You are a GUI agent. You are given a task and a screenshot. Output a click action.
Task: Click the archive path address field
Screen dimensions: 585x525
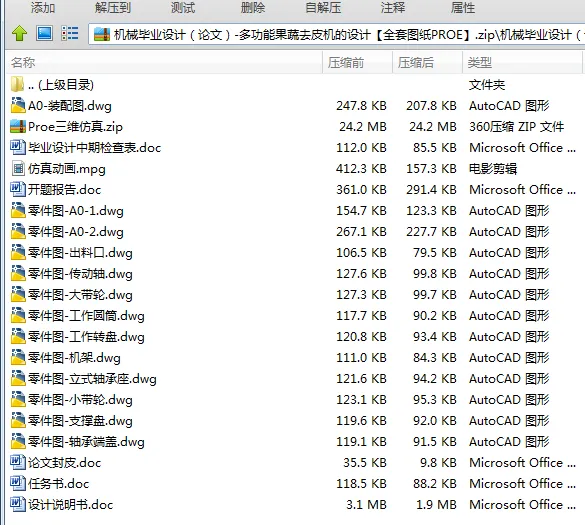pos(337,34)
